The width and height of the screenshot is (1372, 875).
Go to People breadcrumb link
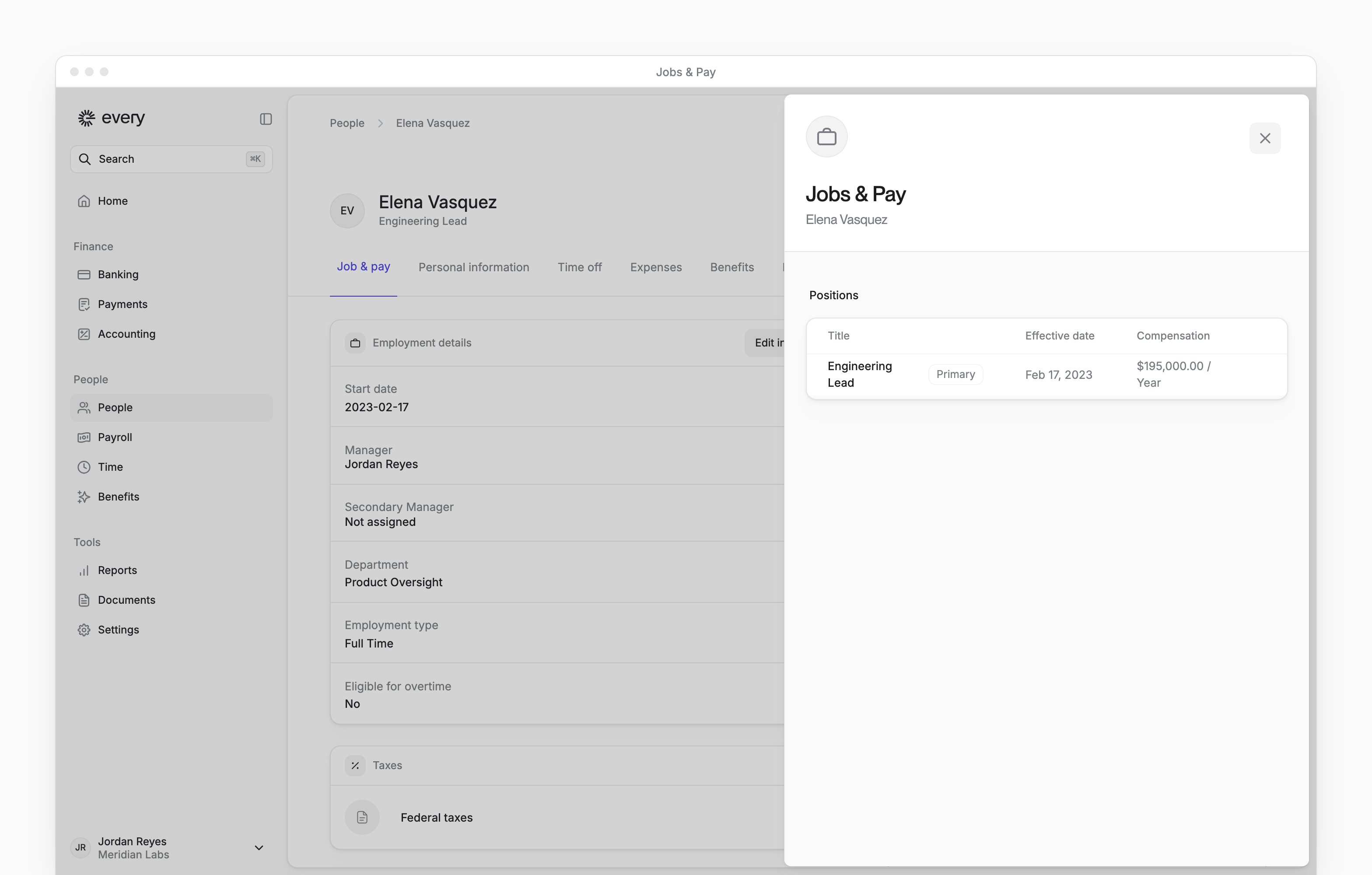(x=347, y=123)
